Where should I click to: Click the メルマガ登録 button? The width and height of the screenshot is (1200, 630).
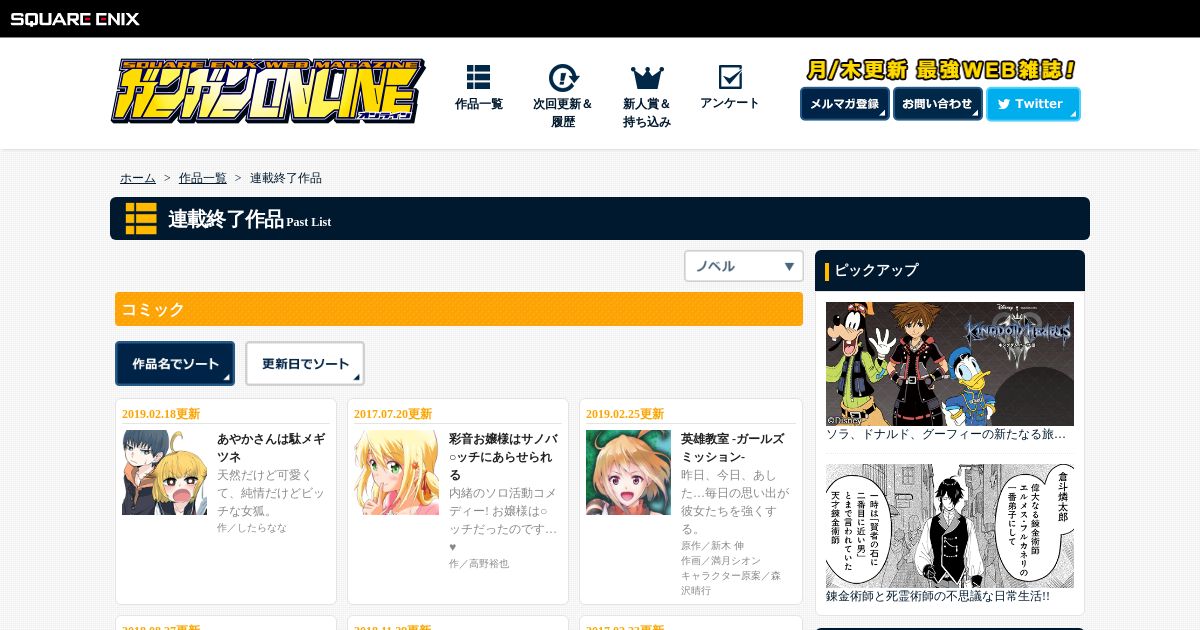845,104
